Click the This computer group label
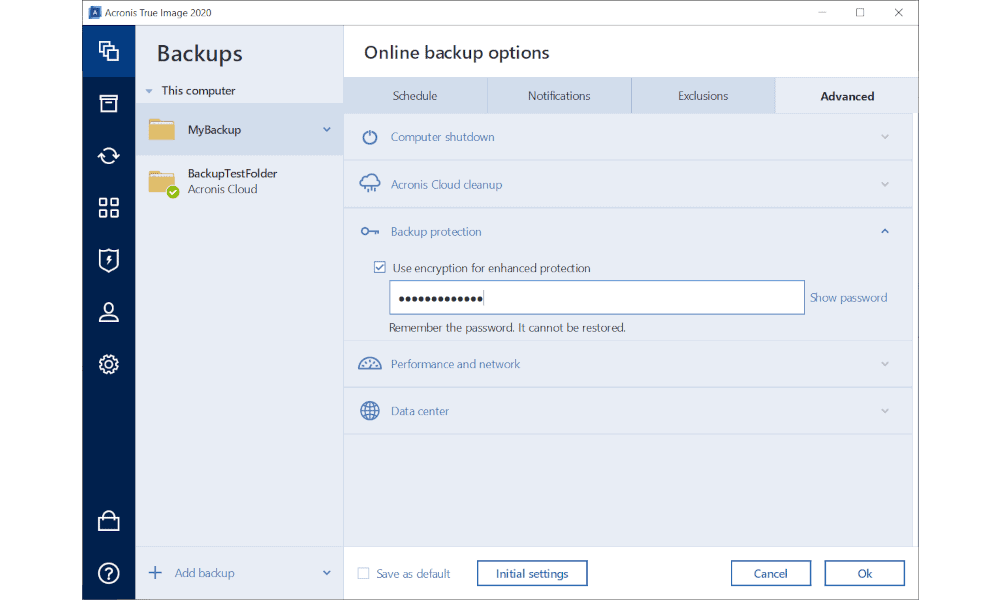Viewport: 1000px width, 600px height. (198, 91)
